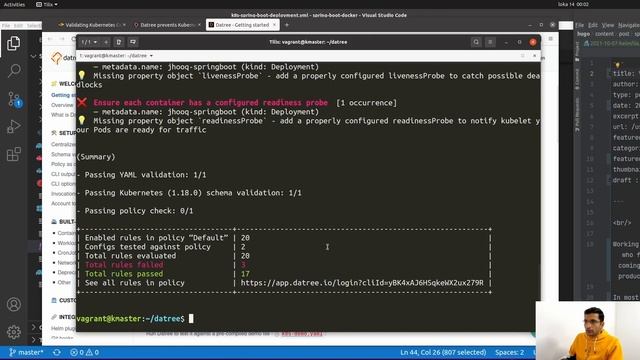Click the app.datree.io login URL in terminal
This screenshot has height=360, width=640.
pyautogui.click(x=362, y=283)
